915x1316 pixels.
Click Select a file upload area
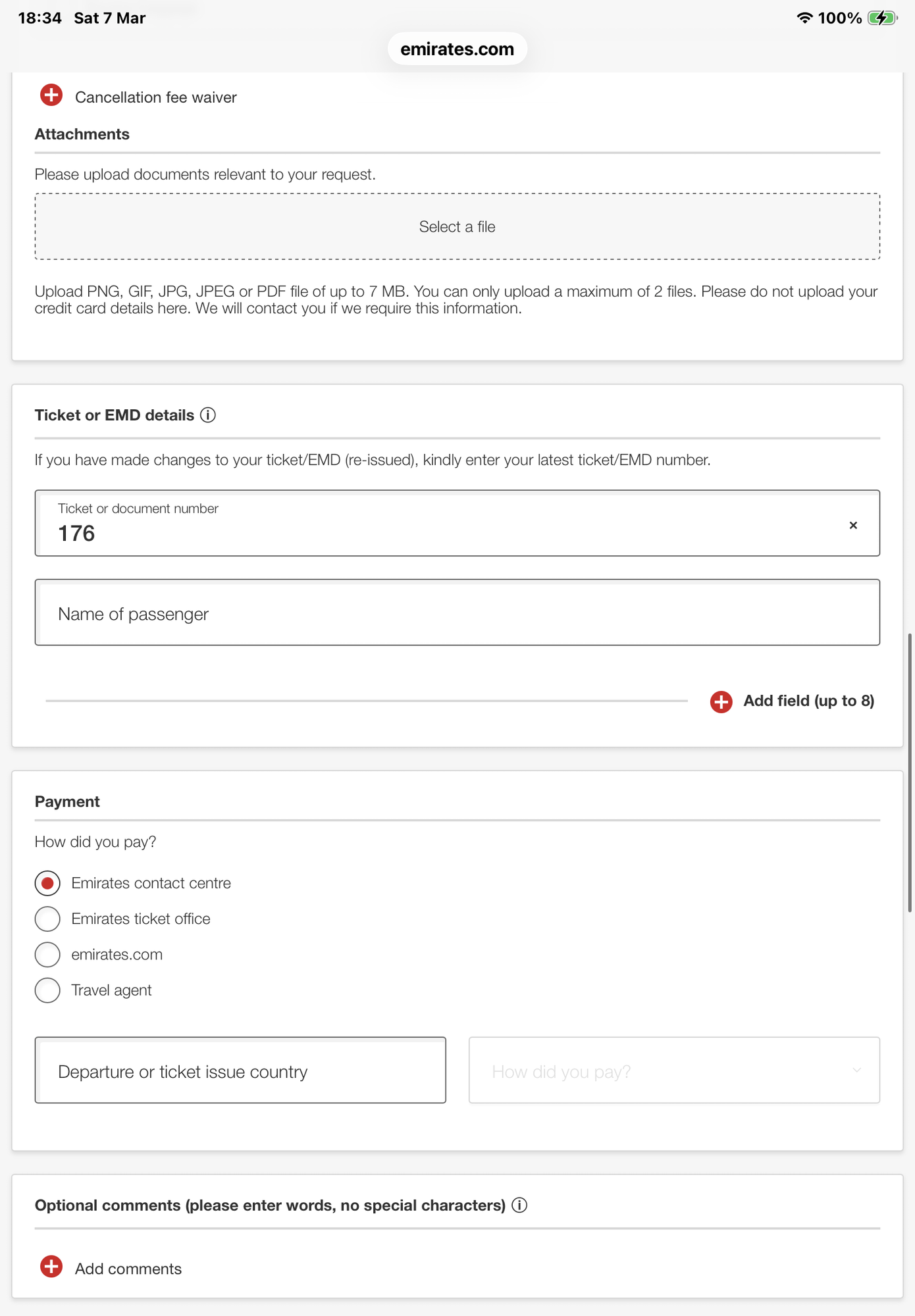[x=457, y=226]
